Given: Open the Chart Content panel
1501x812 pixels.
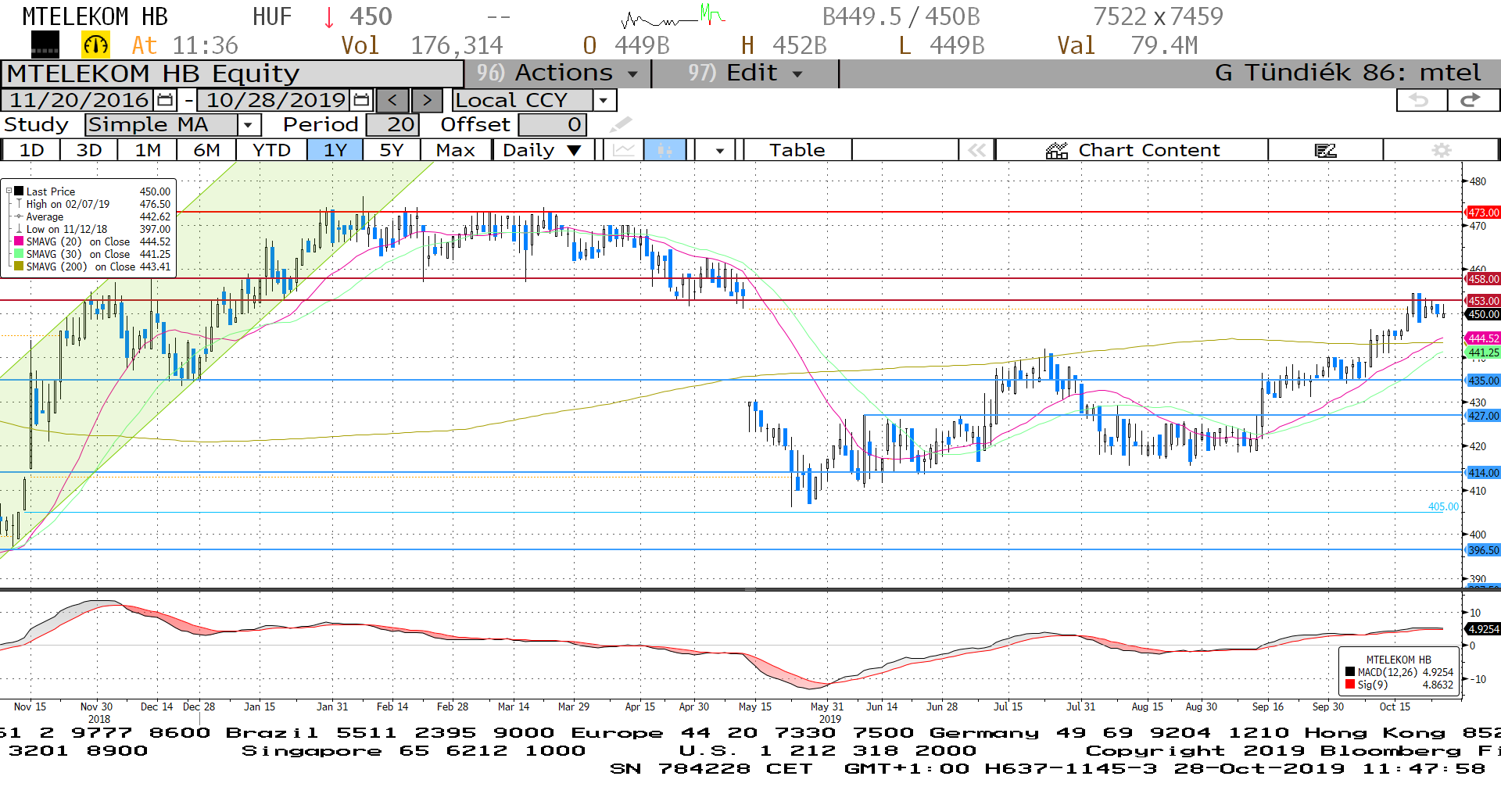Looking at the screenshot, I should click(x=1132, y=150).
